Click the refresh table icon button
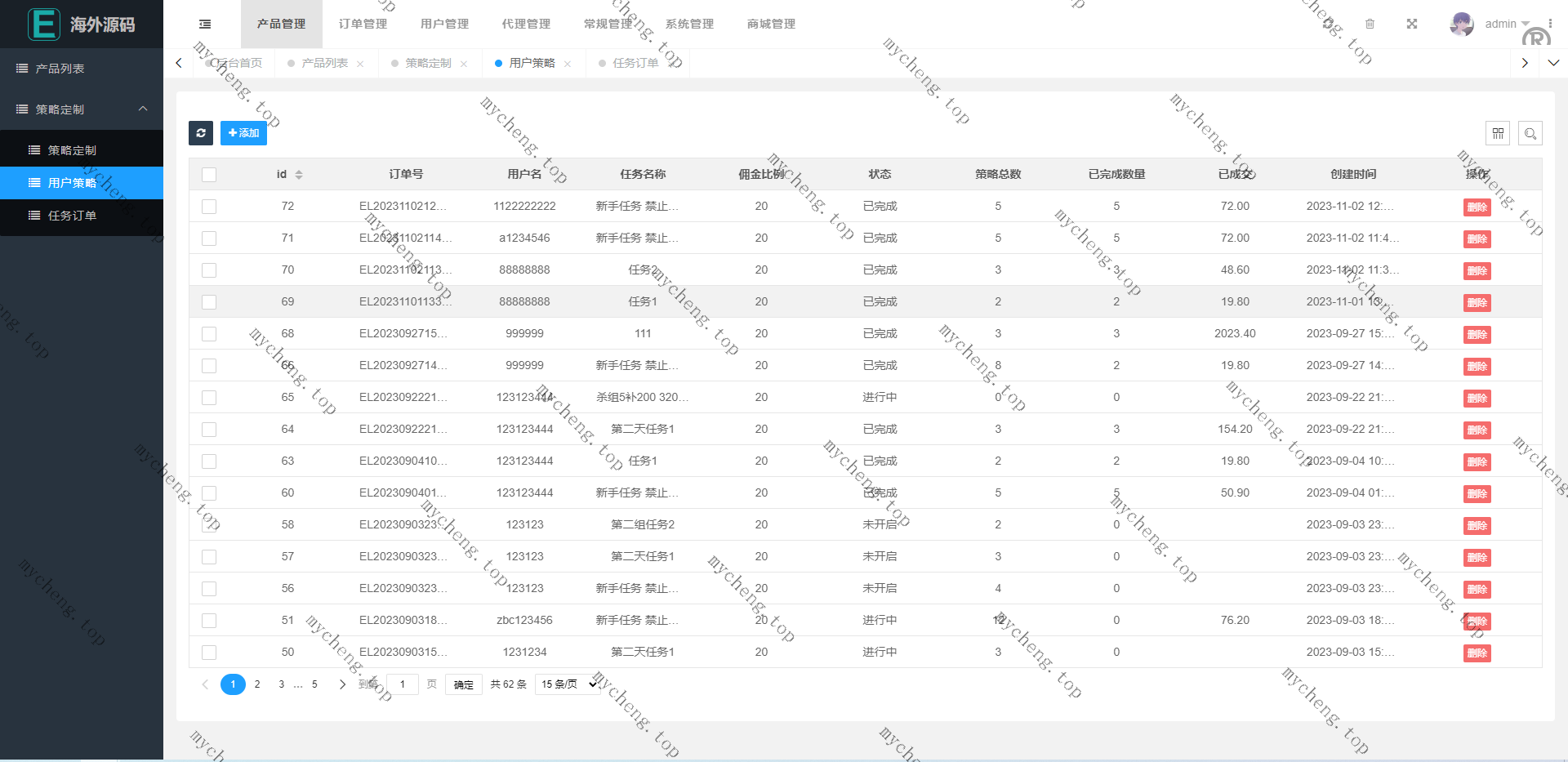1568x762 pixels. (201, 133)
